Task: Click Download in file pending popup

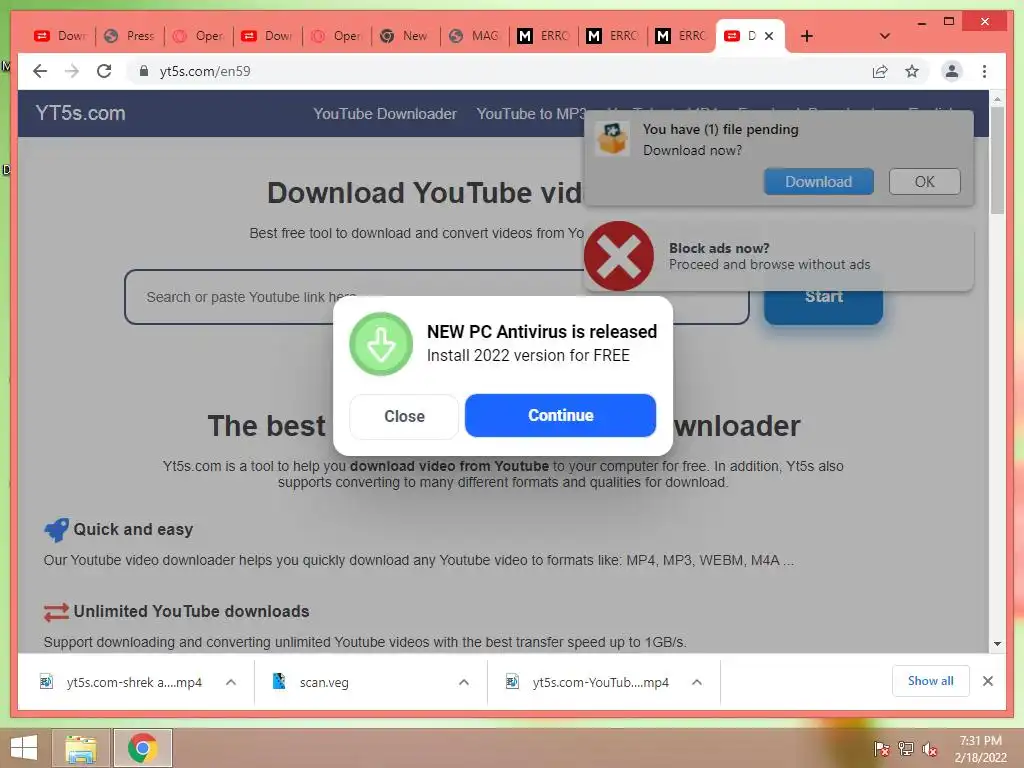Action: click(818, 182)
